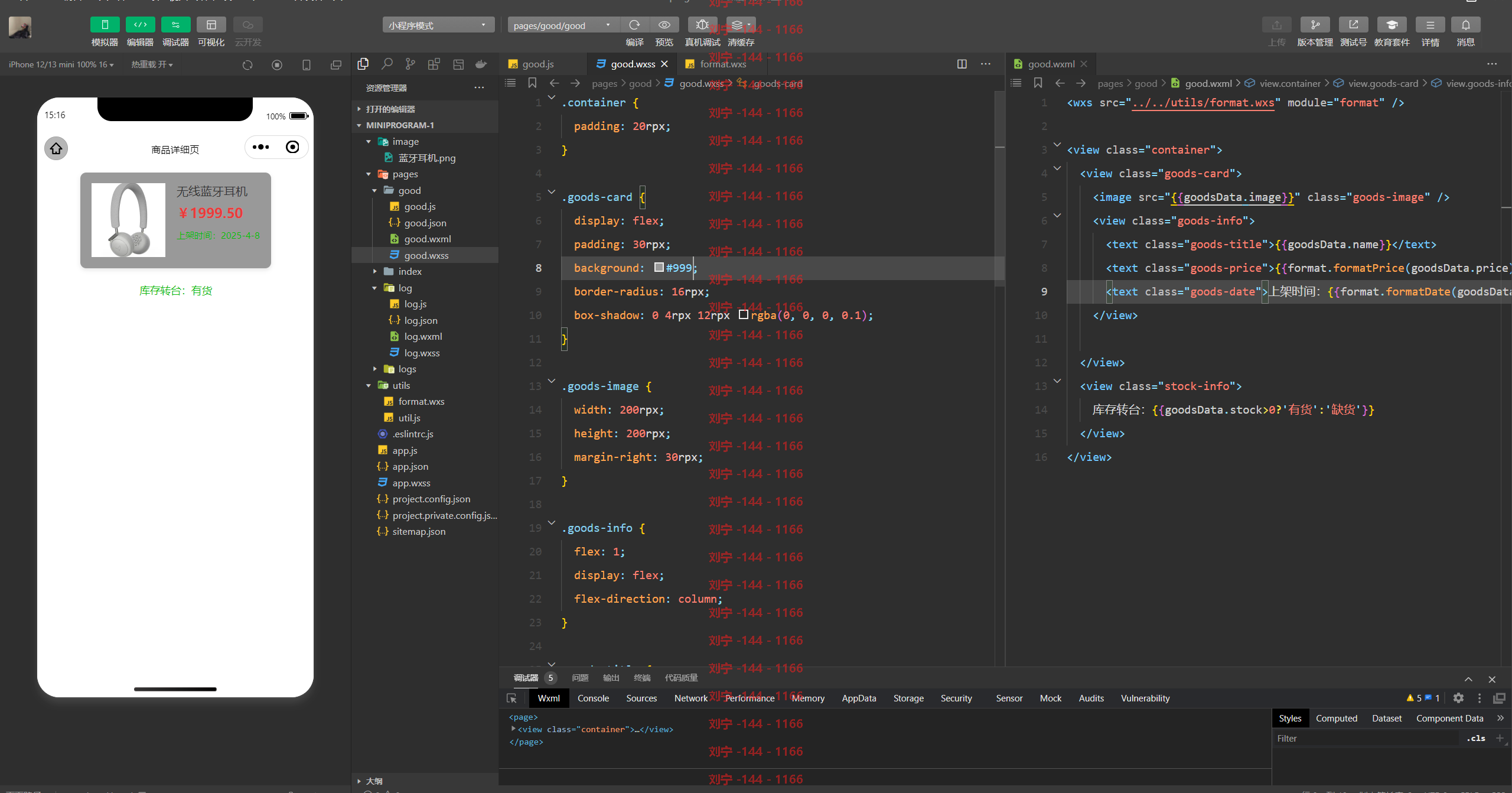Image resolution: width=1512 pixels, height=793 pixels.
Task: Click the extensions blocks icon
Action: pos(434,64)
